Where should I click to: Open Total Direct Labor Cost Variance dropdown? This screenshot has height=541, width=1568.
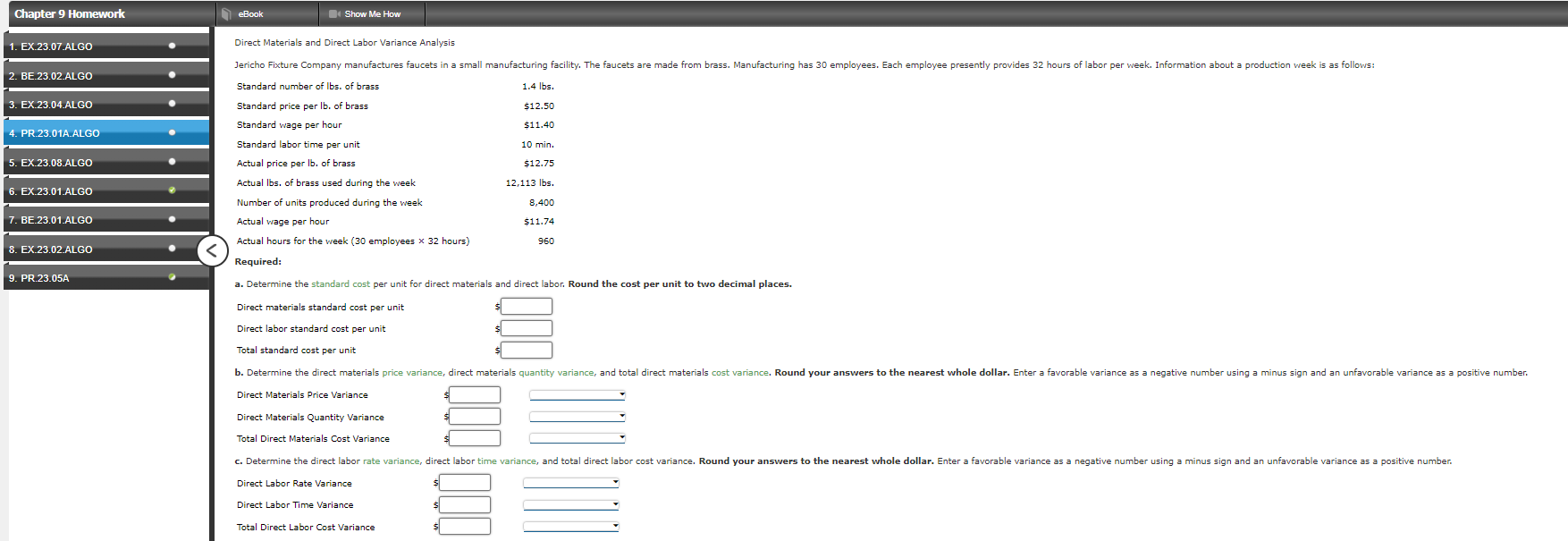(x=571, y=527)
